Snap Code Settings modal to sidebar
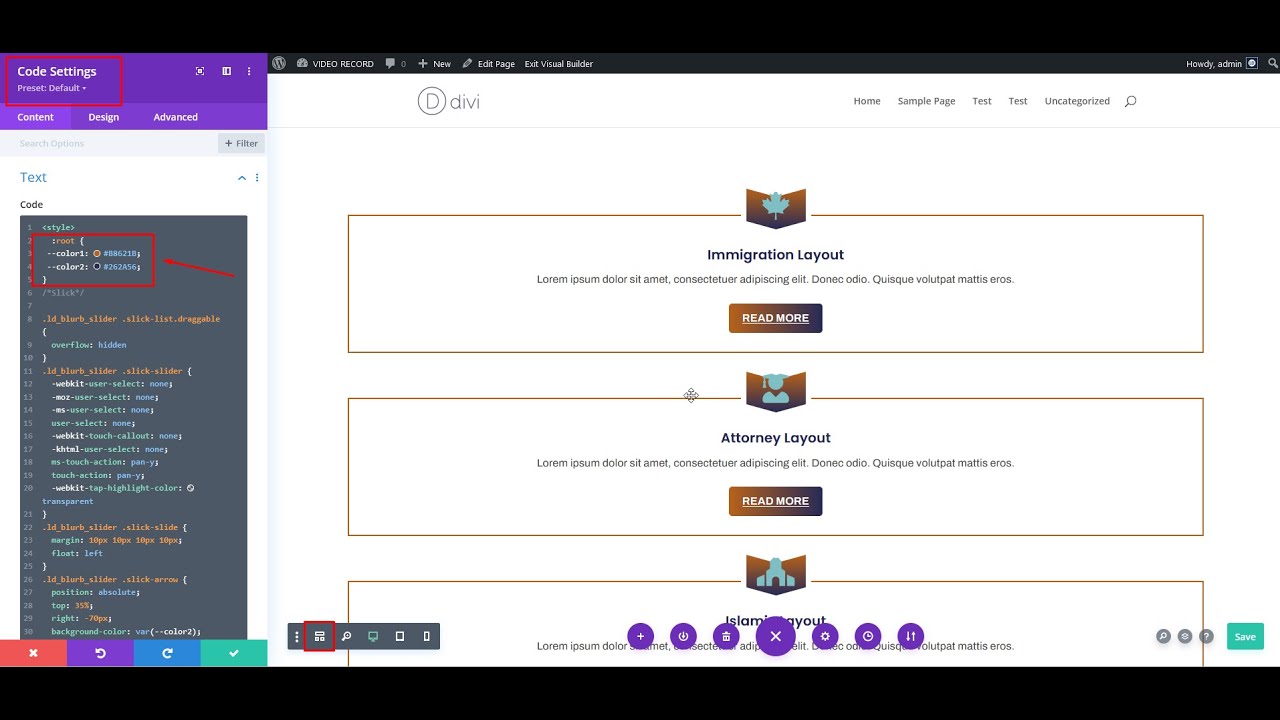Viewport: 1280px width, 720px height. 227,71
